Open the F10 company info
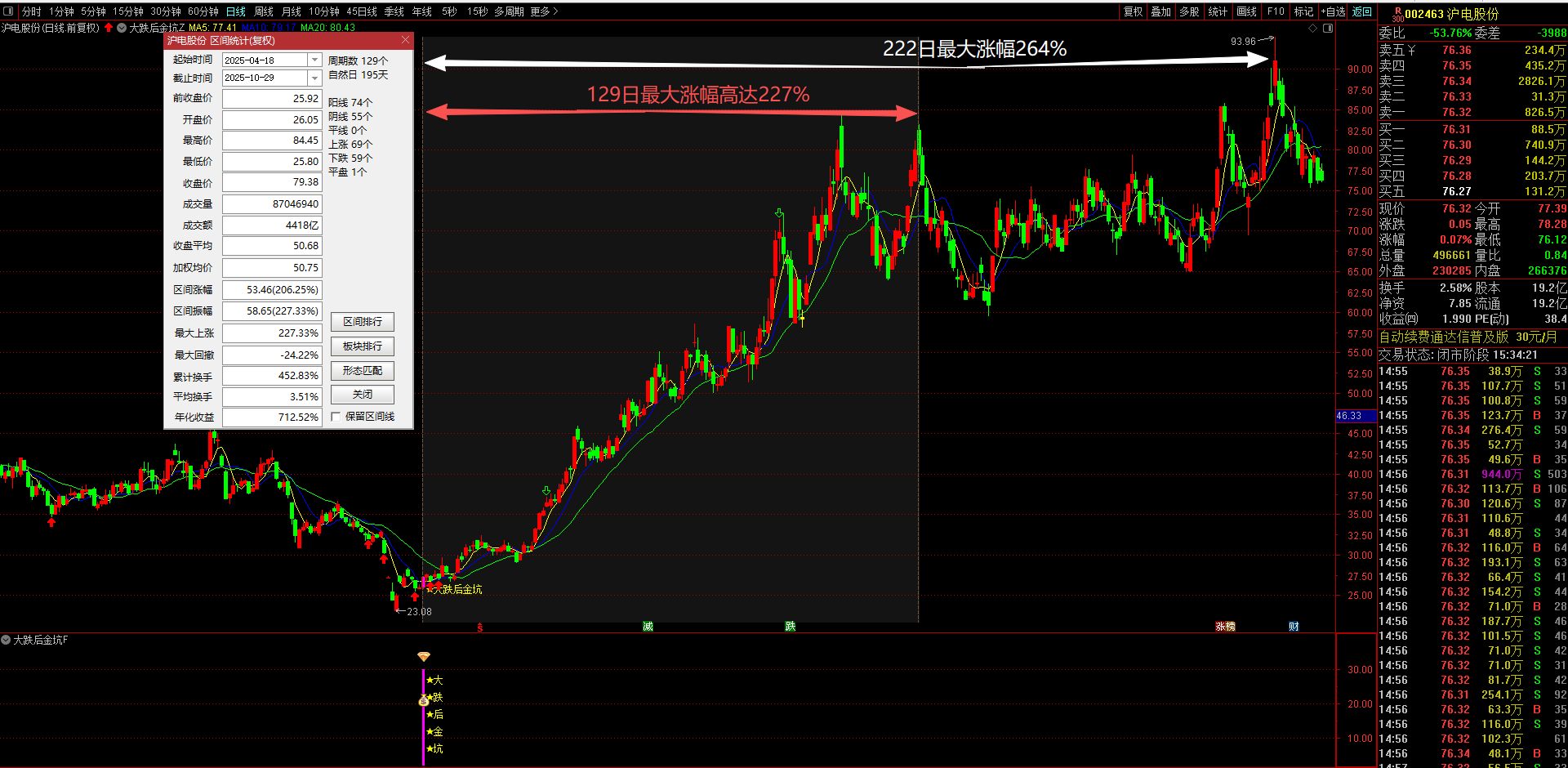The image size is (1568, 768). [1276, 11]
